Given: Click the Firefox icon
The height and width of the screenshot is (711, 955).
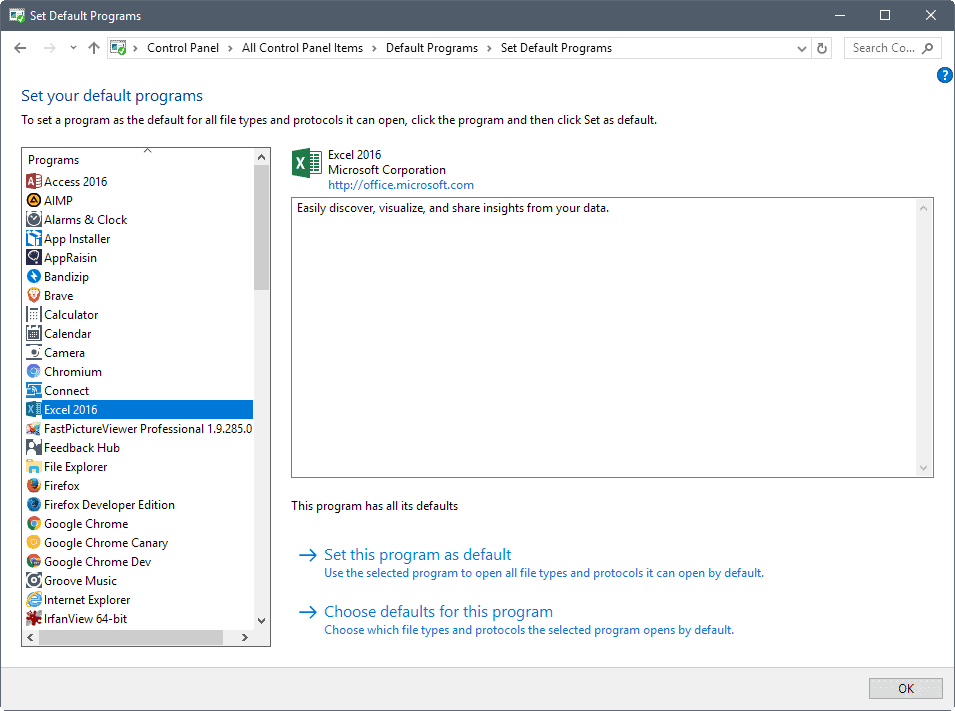Looking at the screenshot, I should (34, 485).
